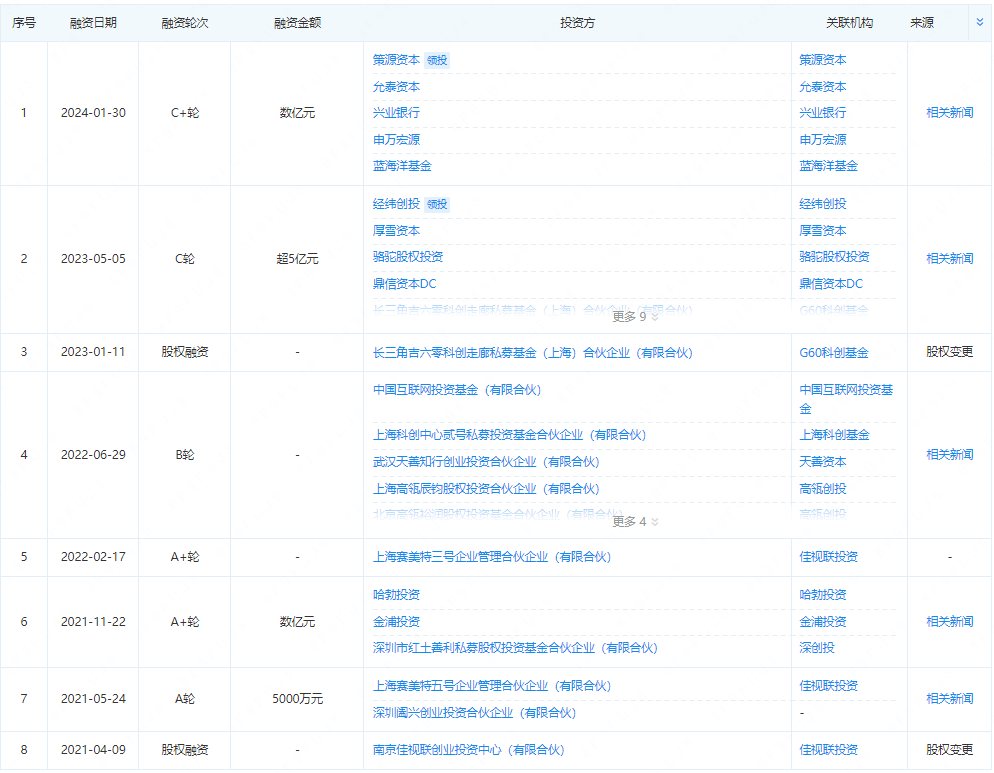Open 哈勃投资 in the 关联机构 column
Image resolution: width=994 pixels, height=773 pixels.
tap(823, 595)
